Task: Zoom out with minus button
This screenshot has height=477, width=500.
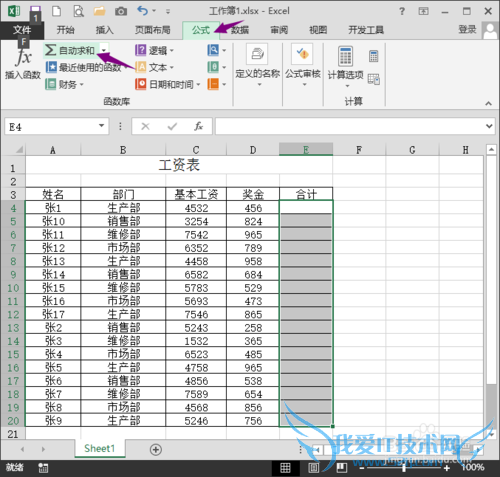Action: coord(362,468)
